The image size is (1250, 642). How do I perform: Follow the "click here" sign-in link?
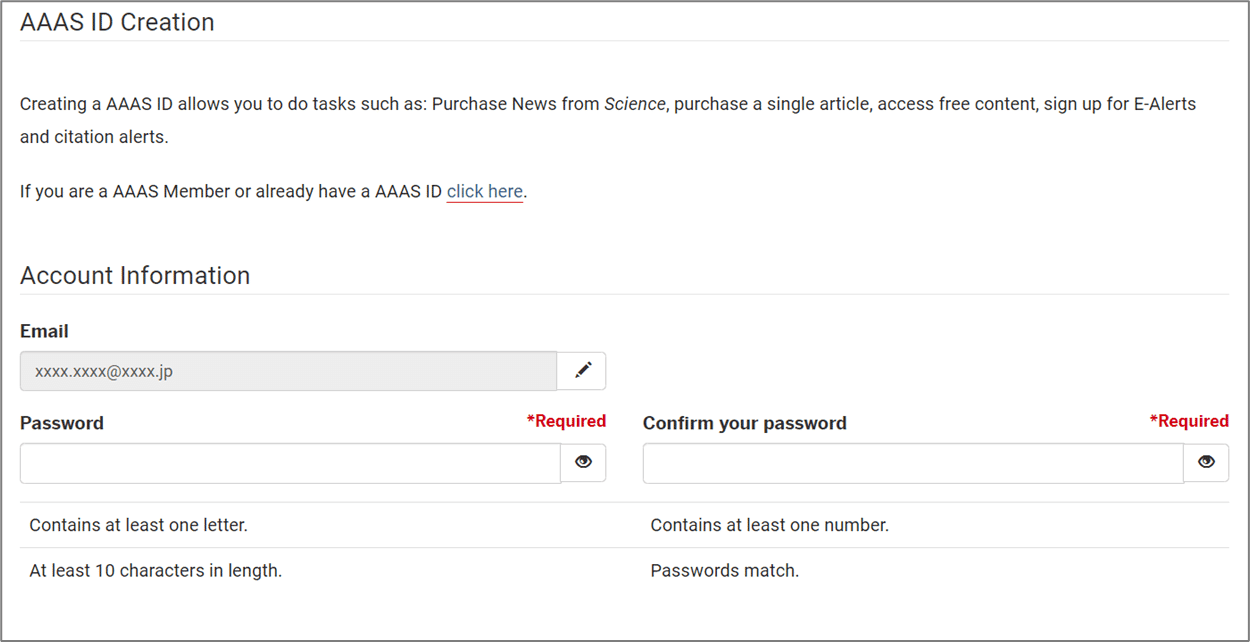pyautogui.click(x=484, y=191)
